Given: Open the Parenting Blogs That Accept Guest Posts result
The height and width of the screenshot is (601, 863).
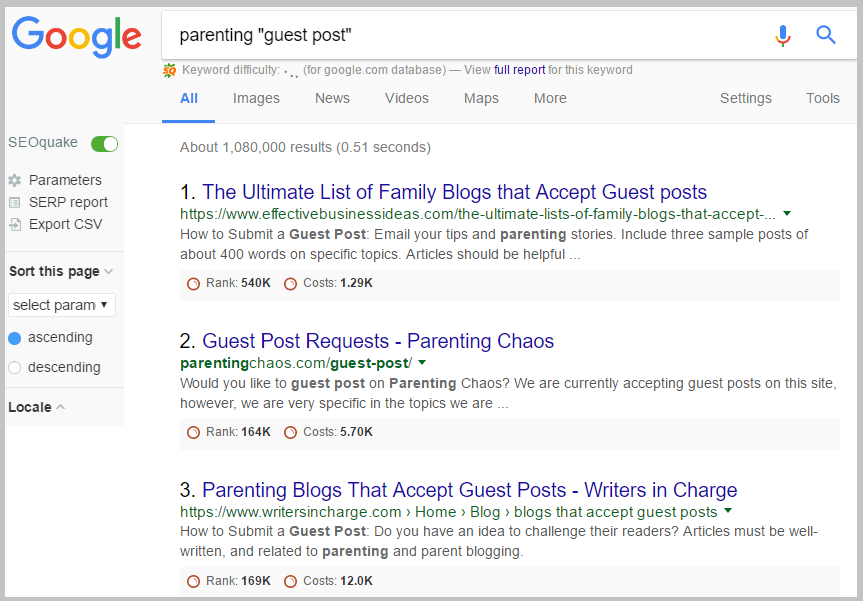Looking at the screenshot, I should (x=470, y=490).
